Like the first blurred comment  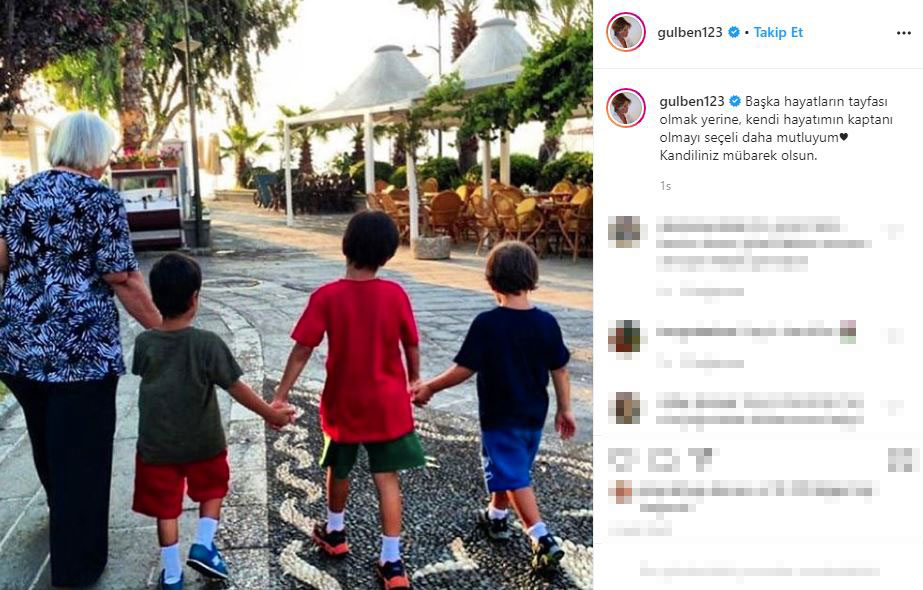pyautogui.click(x=895, y=231)
